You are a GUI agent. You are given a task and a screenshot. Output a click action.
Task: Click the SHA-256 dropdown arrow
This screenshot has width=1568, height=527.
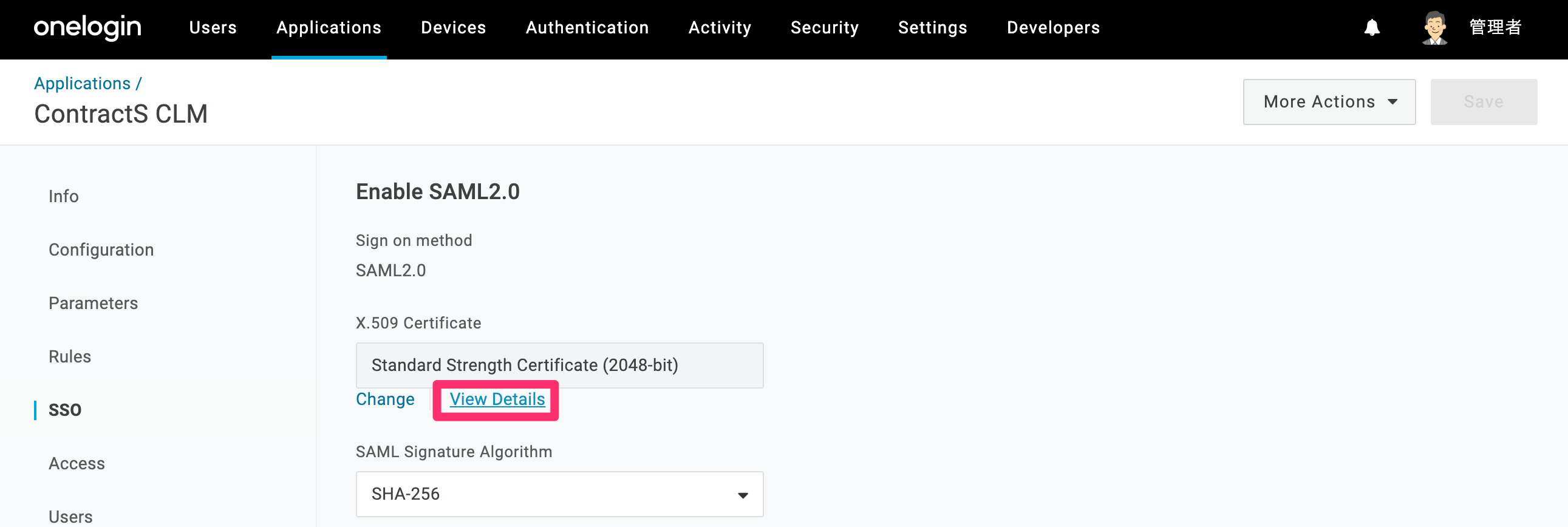743,495
